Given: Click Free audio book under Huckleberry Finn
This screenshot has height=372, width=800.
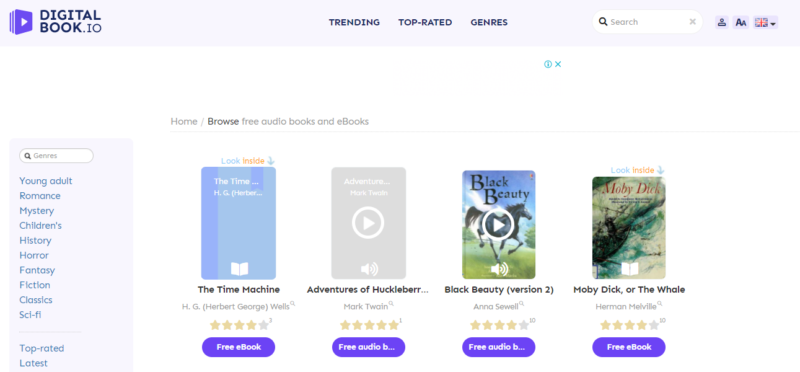Looking at the screenshot, I should pos(368,347).
